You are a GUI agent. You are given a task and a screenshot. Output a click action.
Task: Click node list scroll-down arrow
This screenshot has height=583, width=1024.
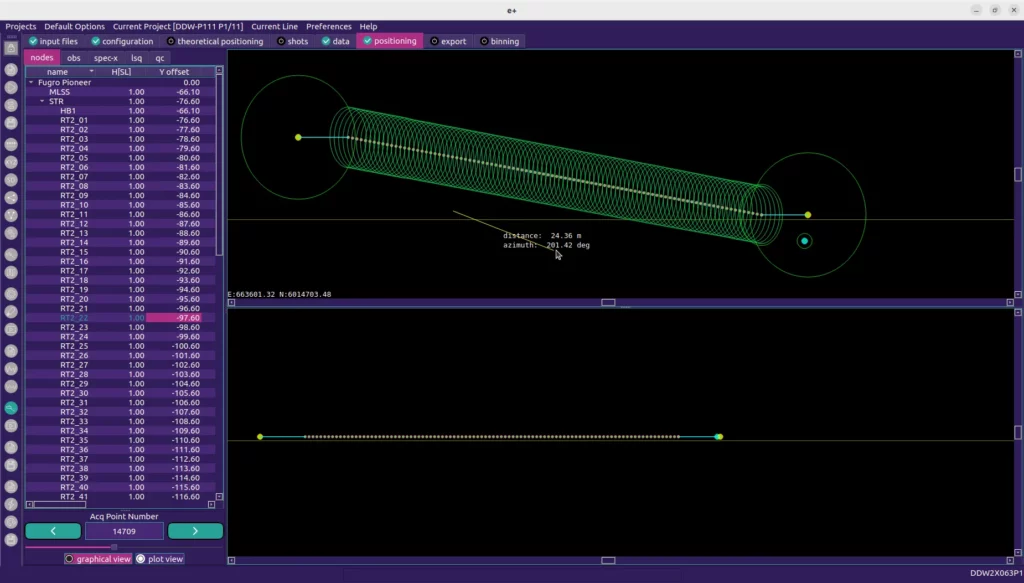(x=219, y=497)
